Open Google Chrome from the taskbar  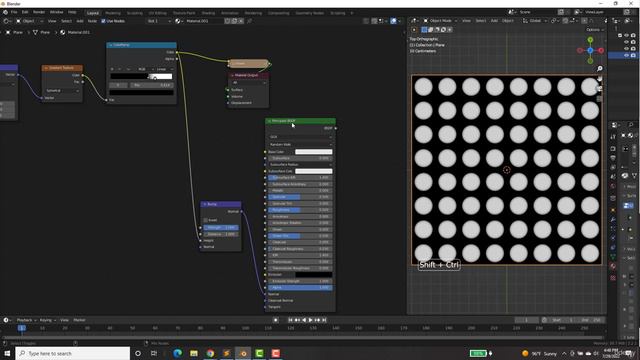coord(210,353)
